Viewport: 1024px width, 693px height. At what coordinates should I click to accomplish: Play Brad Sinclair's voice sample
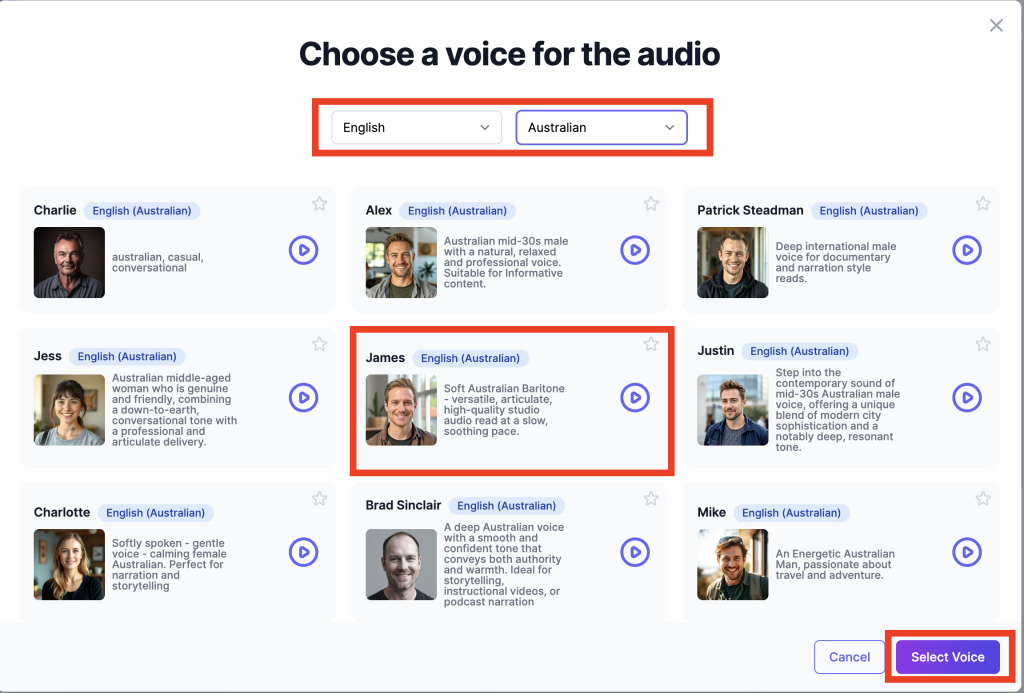point(635,552)
